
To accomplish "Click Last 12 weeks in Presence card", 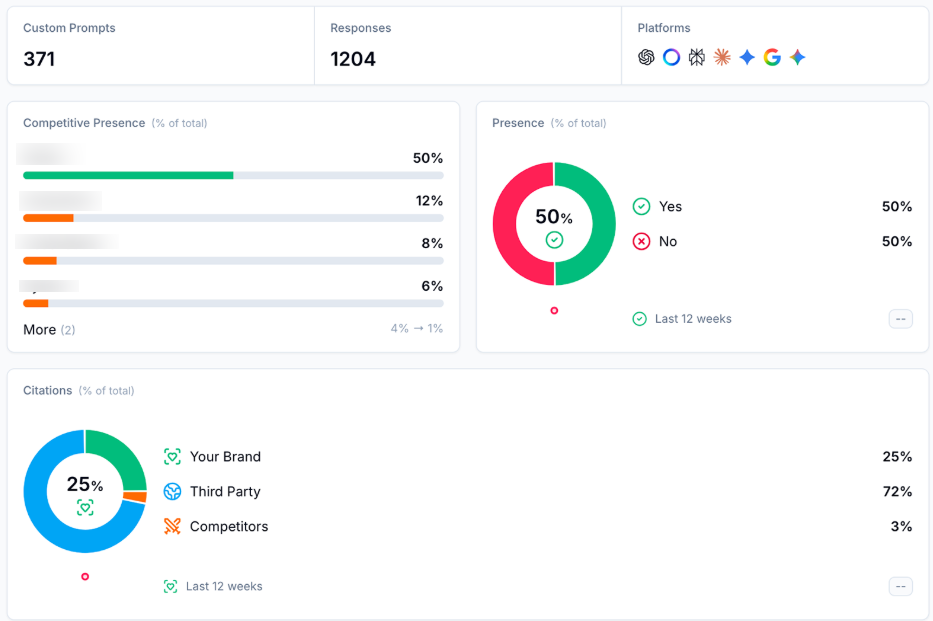I will [x=692, y=319].
